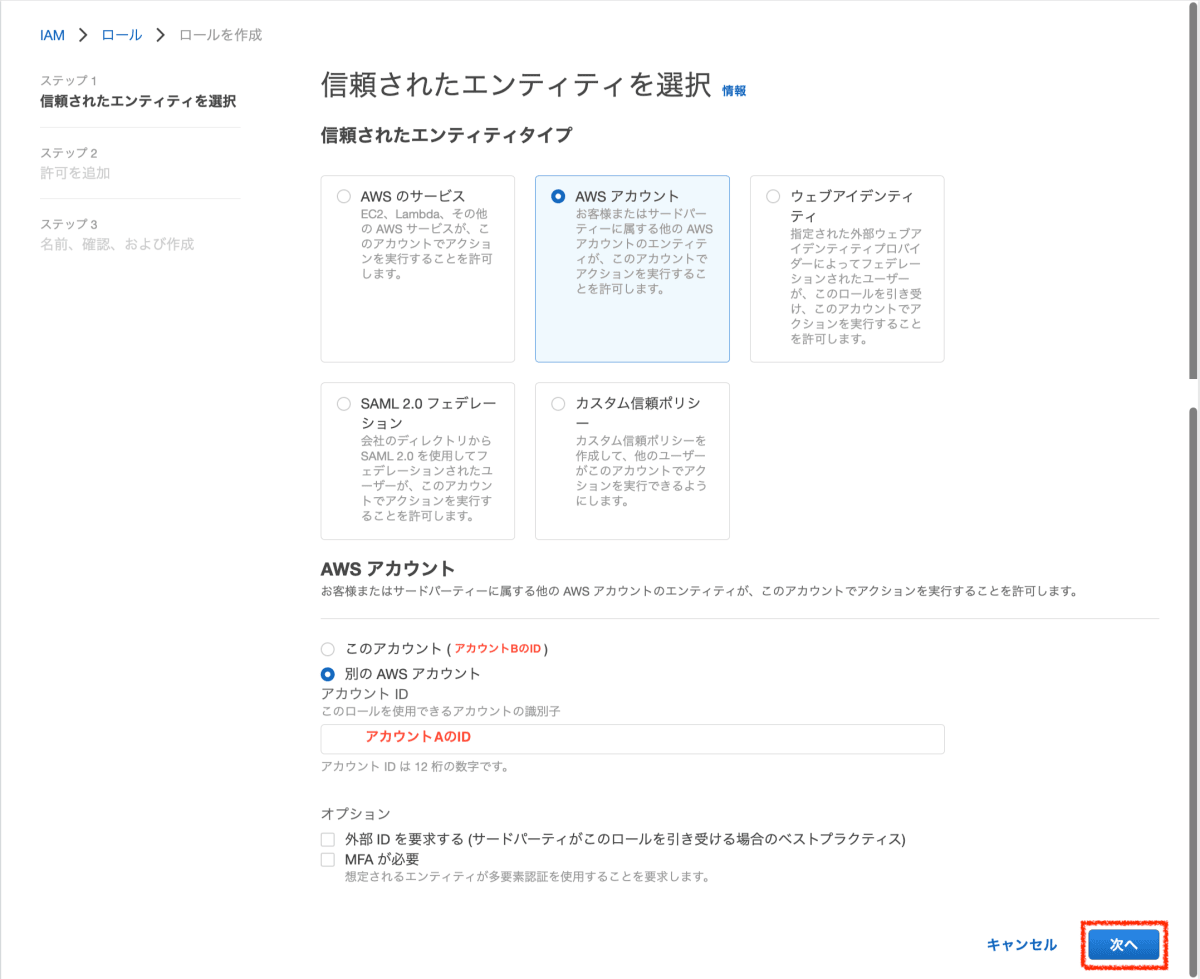Click the 情報 link next to heading

[x=735, y=90]
